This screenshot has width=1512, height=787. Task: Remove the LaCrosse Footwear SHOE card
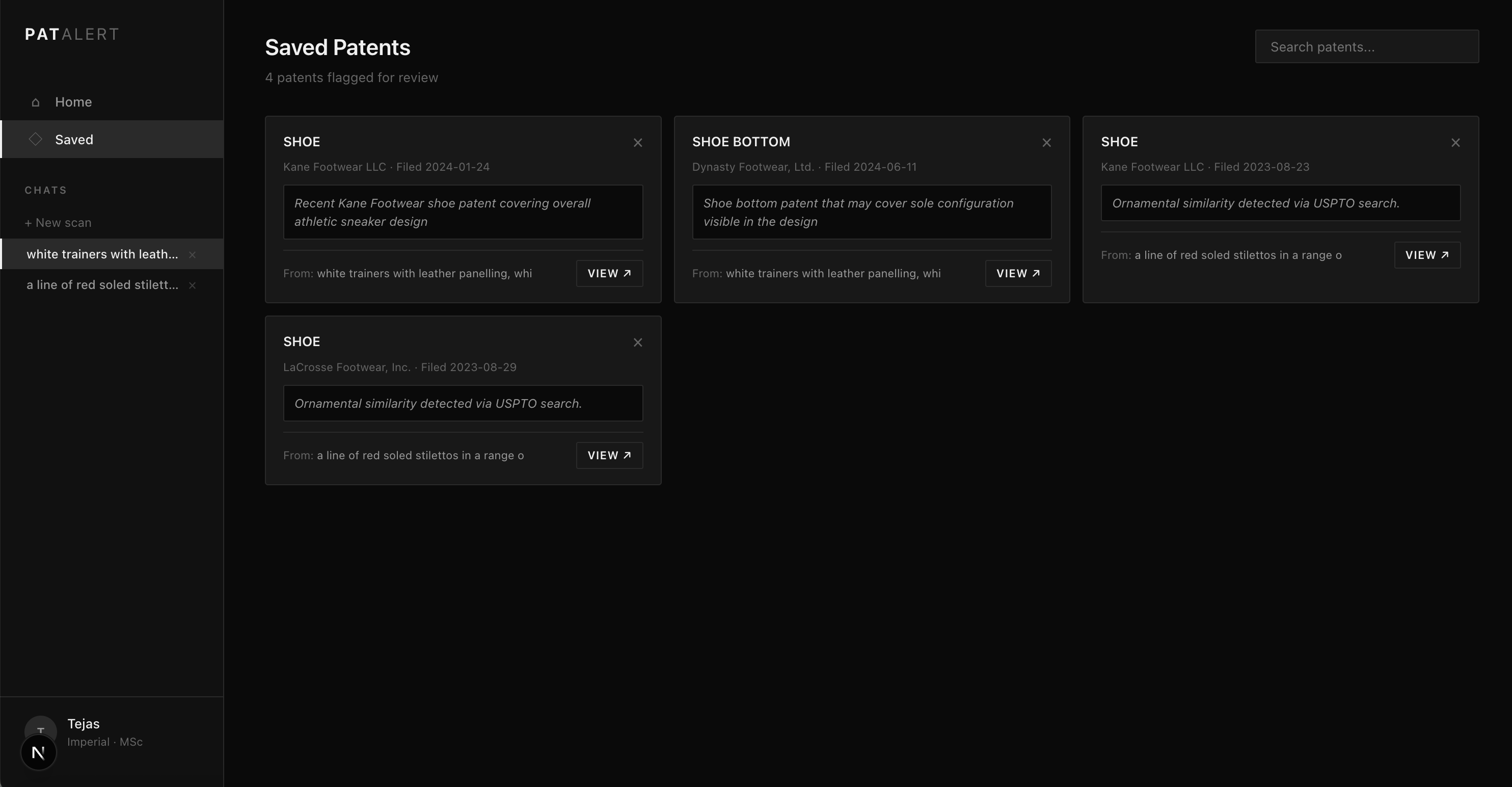pyautogui.click(x=637, y=343)
